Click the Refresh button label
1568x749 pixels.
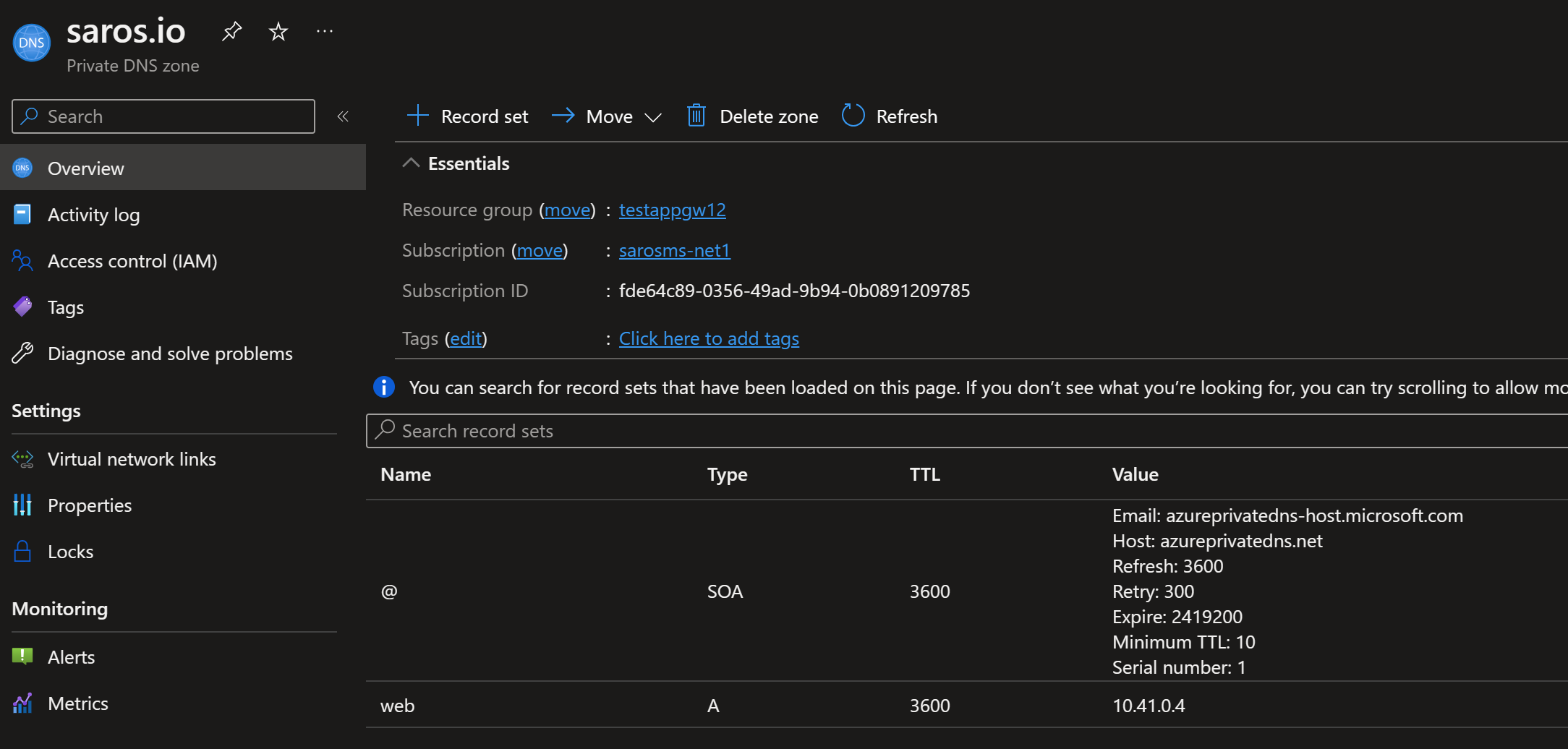pos(907,116)
